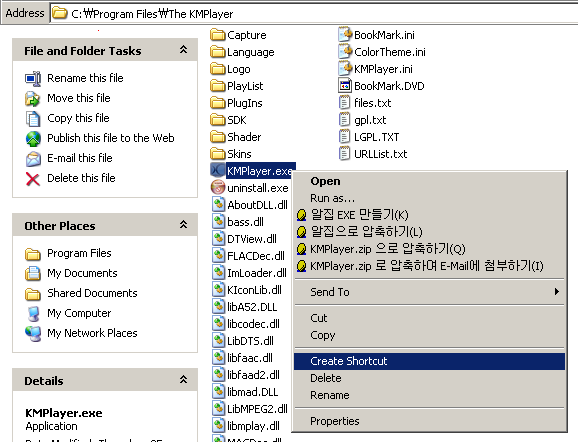
Task: Select the Capture folder icon
Action: 217,35
